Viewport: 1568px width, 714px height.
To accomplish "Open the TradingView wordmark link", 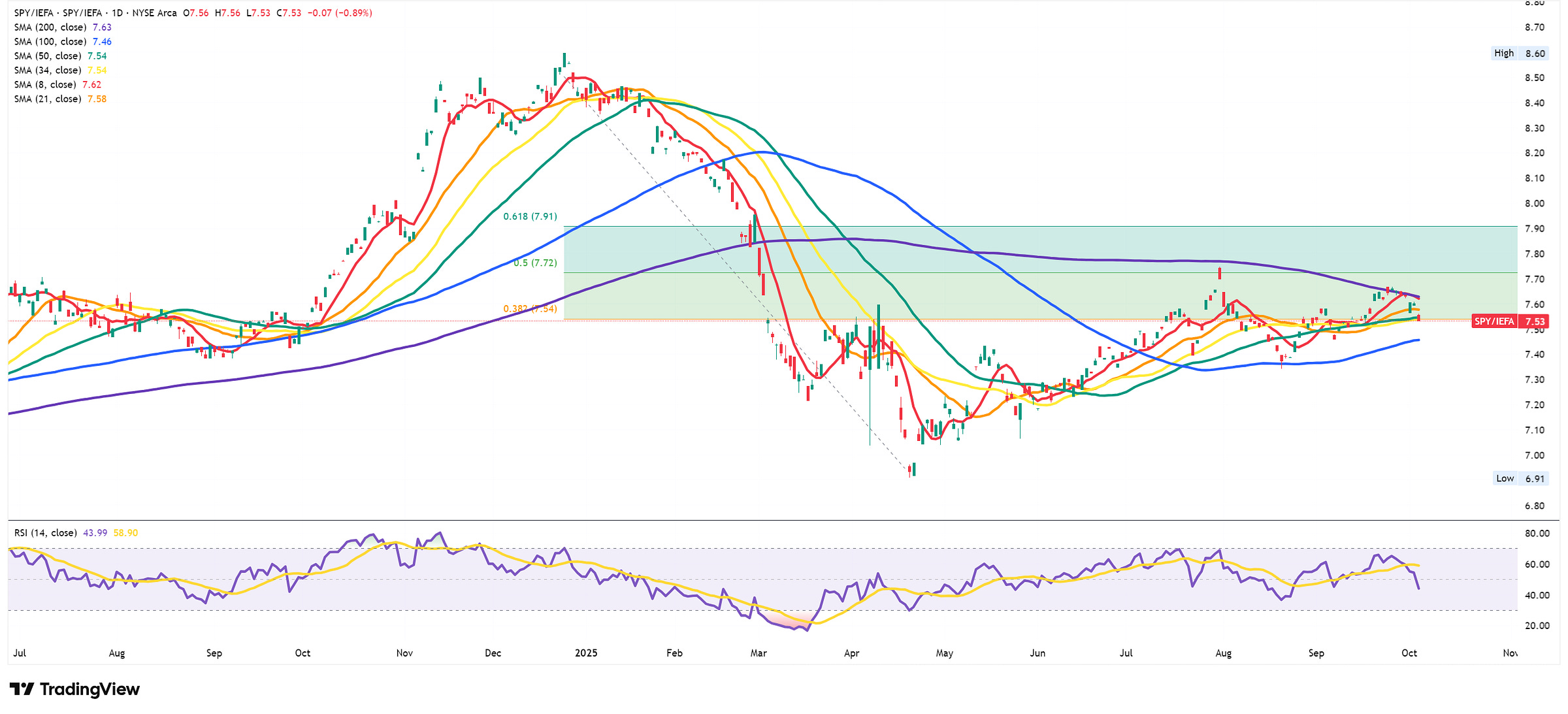I will 90,689.
